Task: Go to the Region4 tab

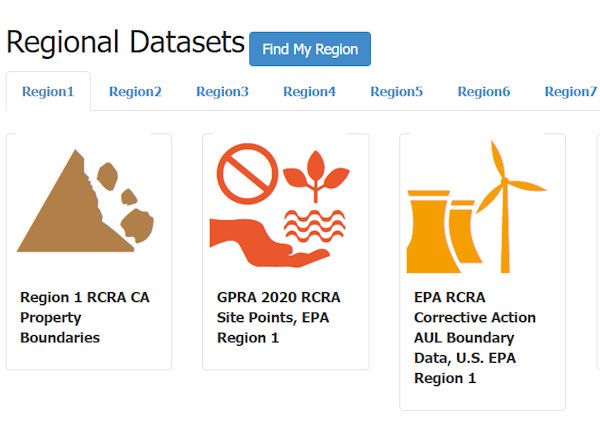Action: point(309,91)
